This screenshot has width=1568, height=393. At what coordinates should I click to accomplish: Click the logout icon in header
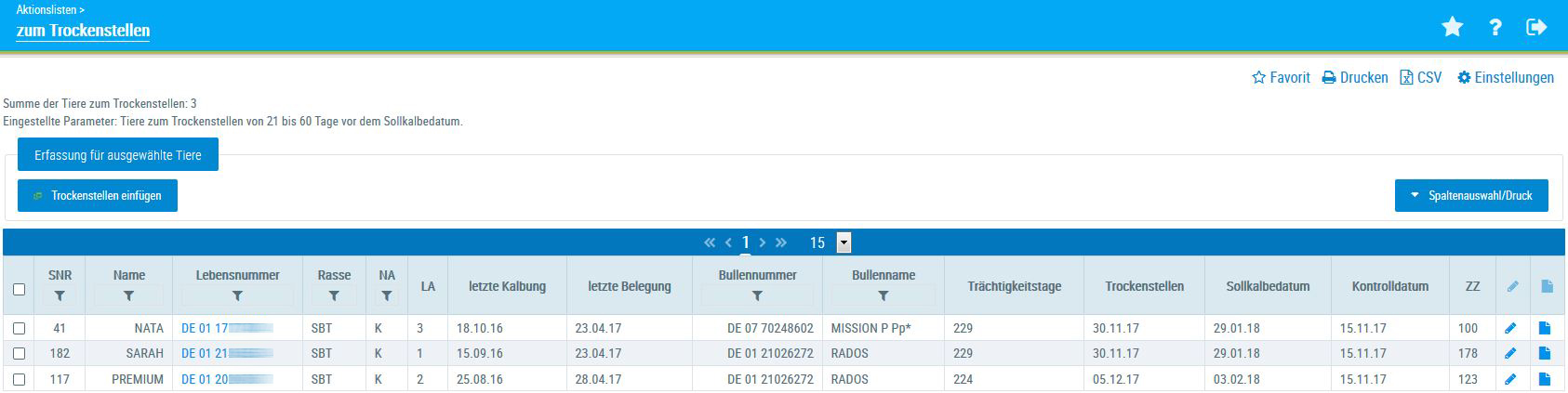click(x=1536, y=28)
